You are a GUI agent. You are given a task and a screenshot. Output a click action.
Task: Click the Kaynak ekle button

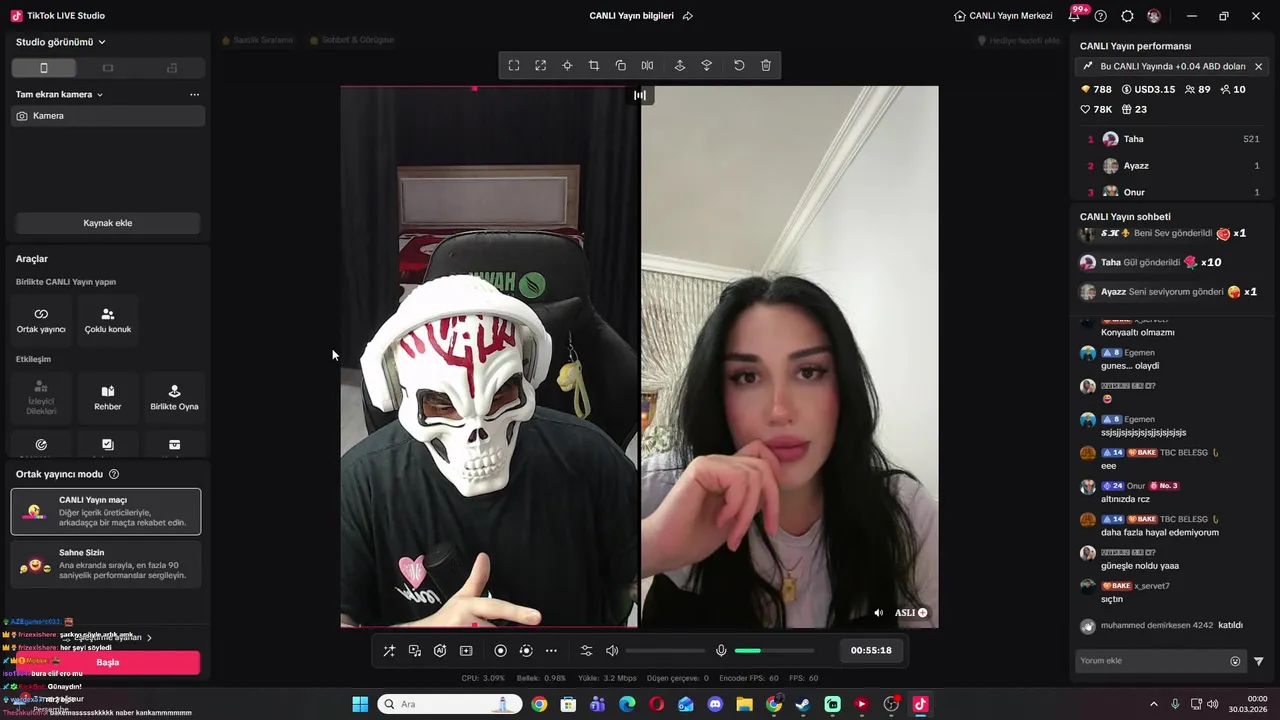(108, 223)
